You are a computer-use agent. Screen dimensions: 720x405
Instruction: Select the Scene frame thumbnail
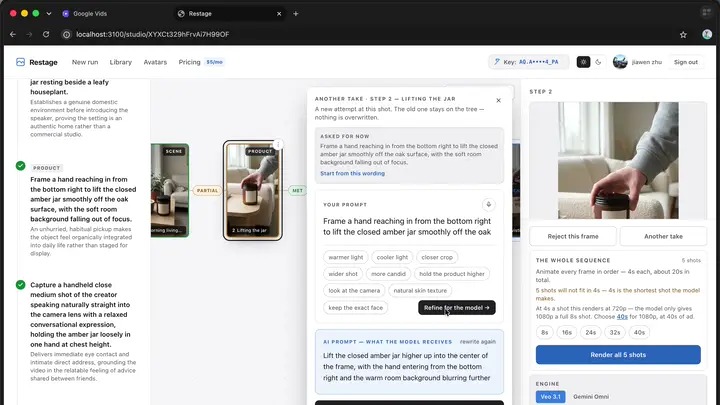(x=170, y=190)
